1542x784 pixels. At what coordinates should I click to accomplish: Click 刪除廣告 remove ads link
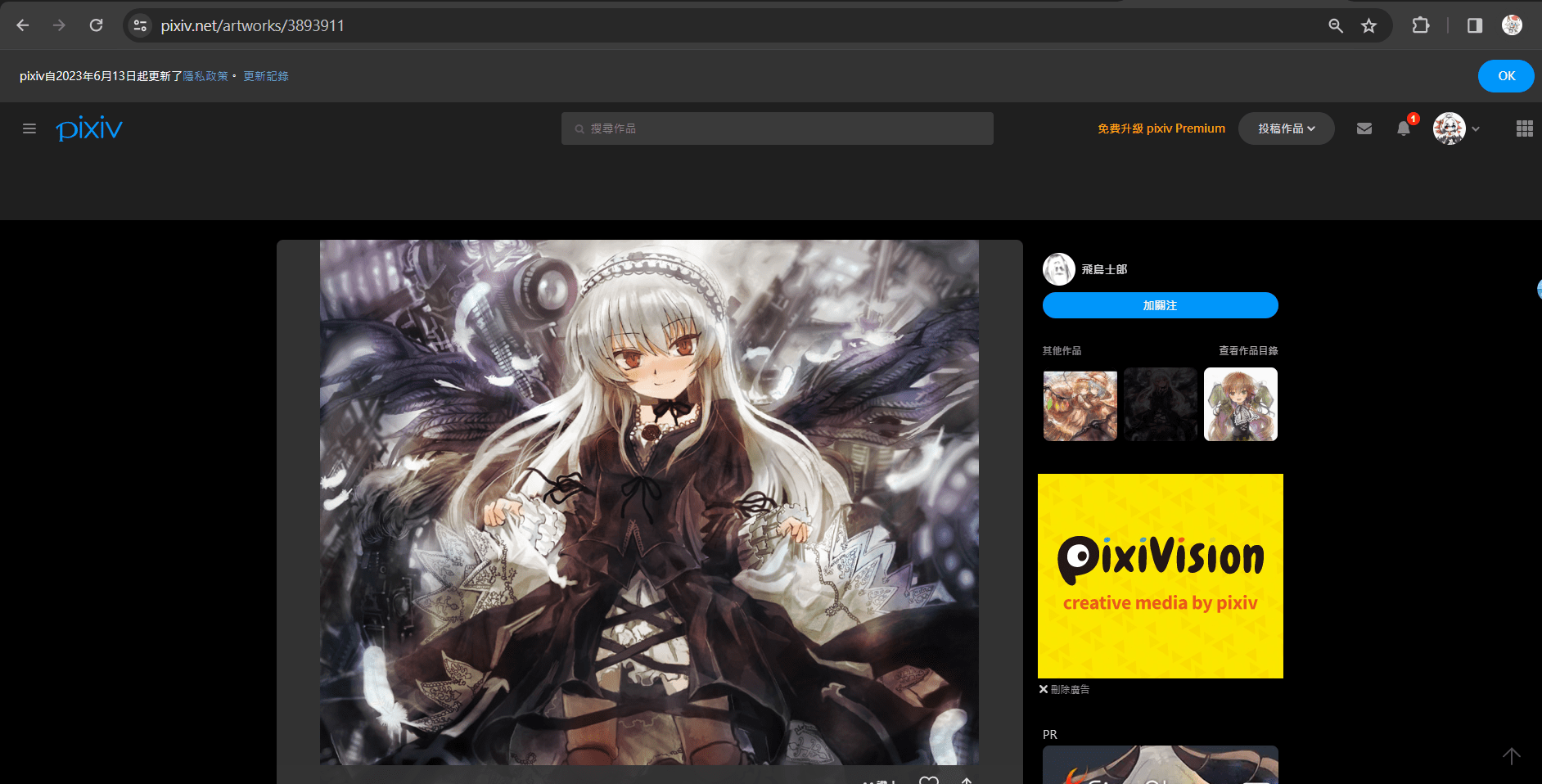coord(1064,690)
